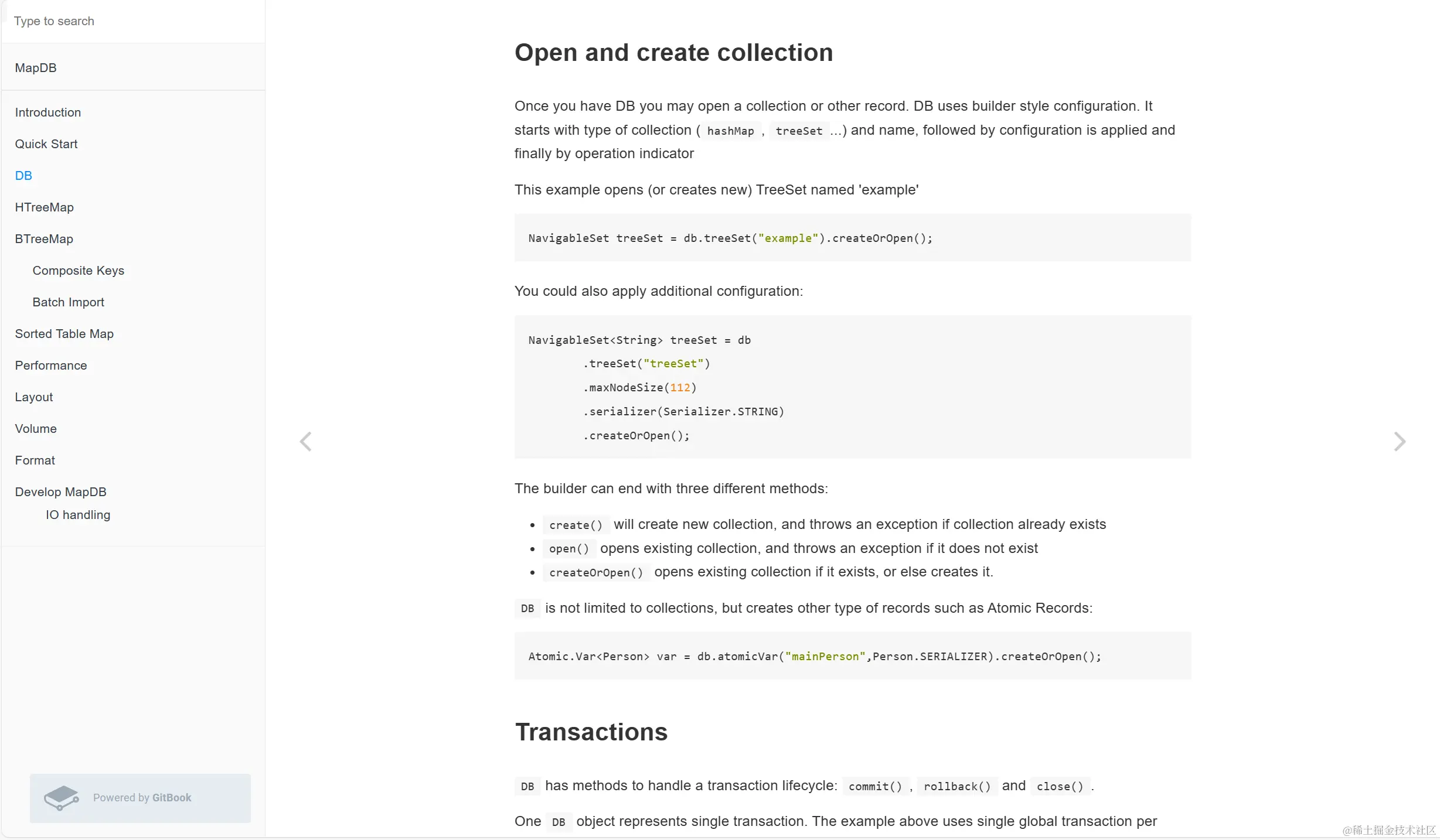
Task: Open the Layout chapter
Action: click(34, 397)
